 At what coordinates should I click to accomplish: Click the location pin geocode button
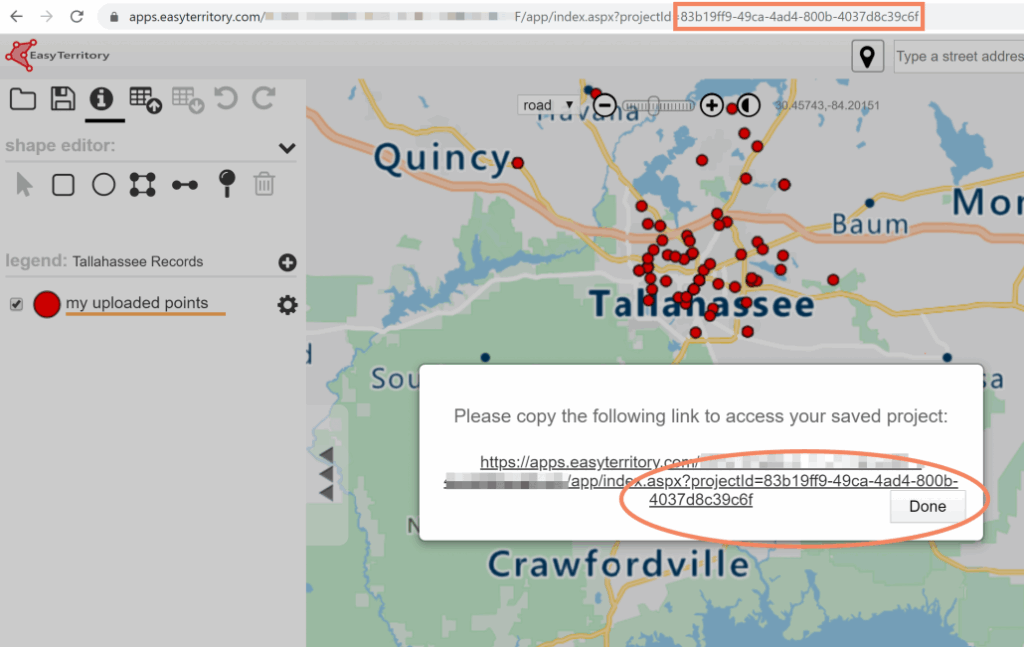[x=867, y=56]
